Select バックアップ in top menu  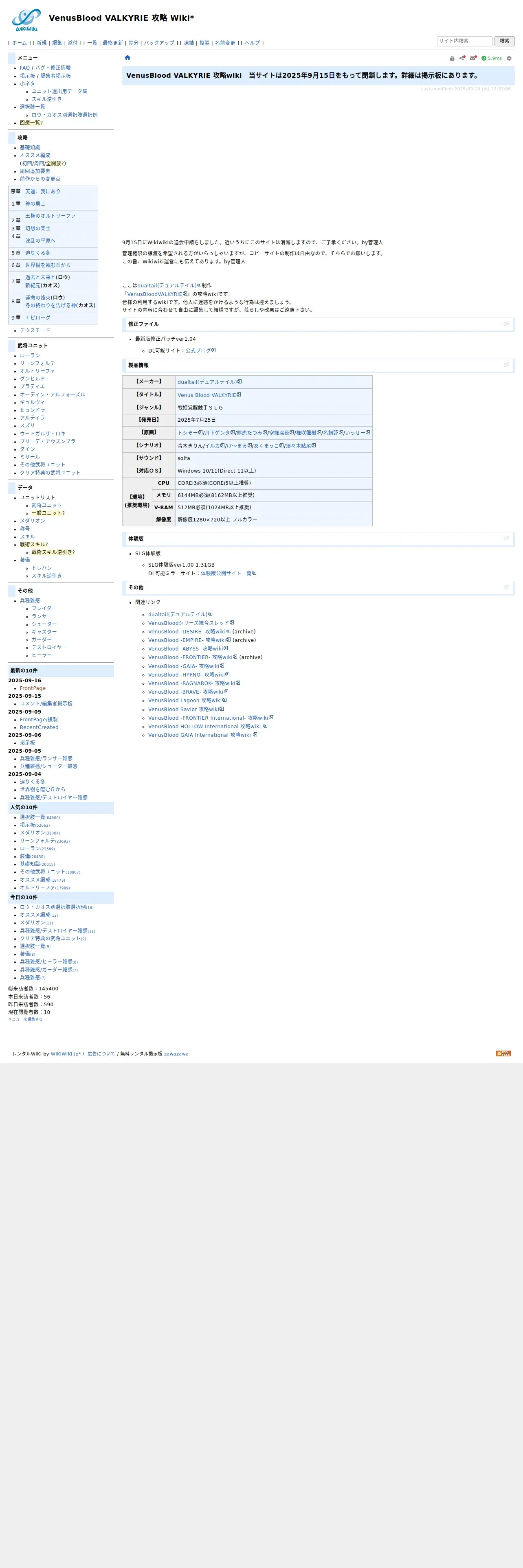[159, 43]
